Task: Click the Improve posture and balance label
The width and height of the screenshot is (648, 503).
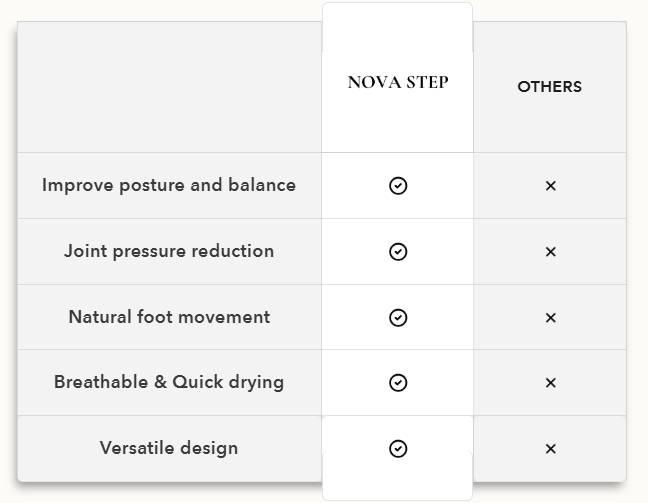Action: 169,185
